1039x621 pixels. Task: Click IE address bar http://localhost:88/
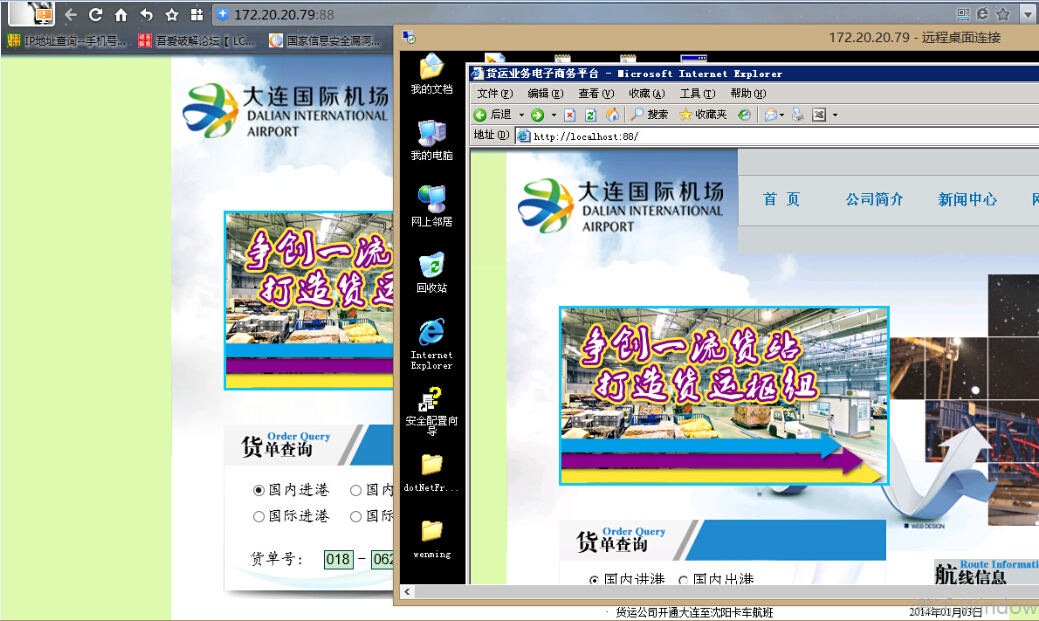tap(777, 137)
